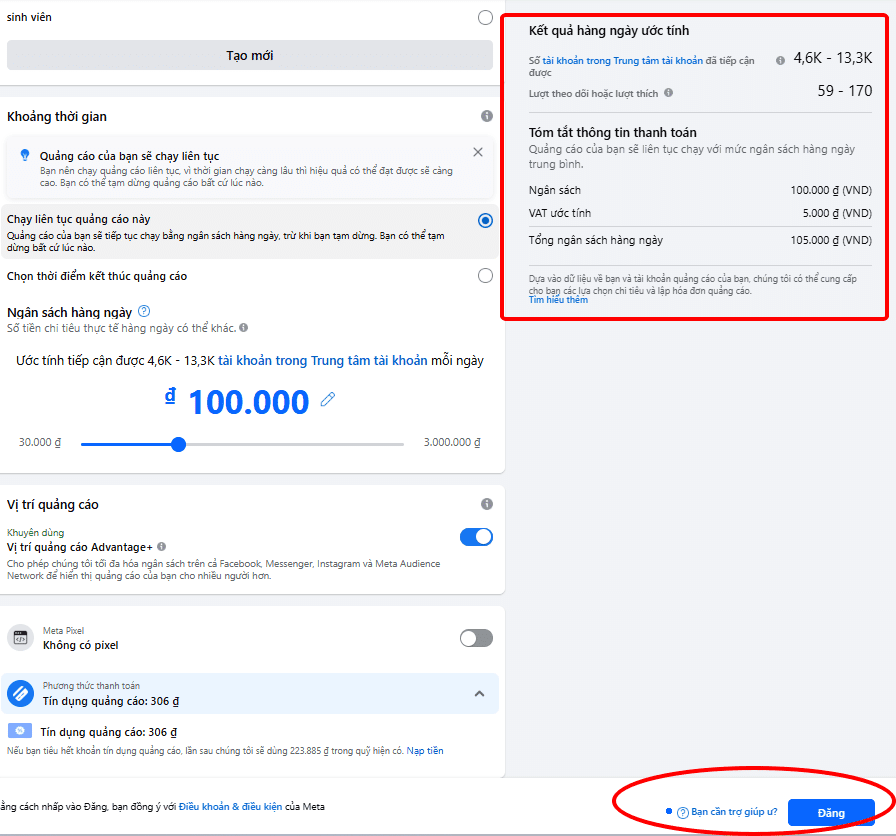
Task: Open help icon beside Ngân sách hàng ngày
Action: (x=144, y=311)
